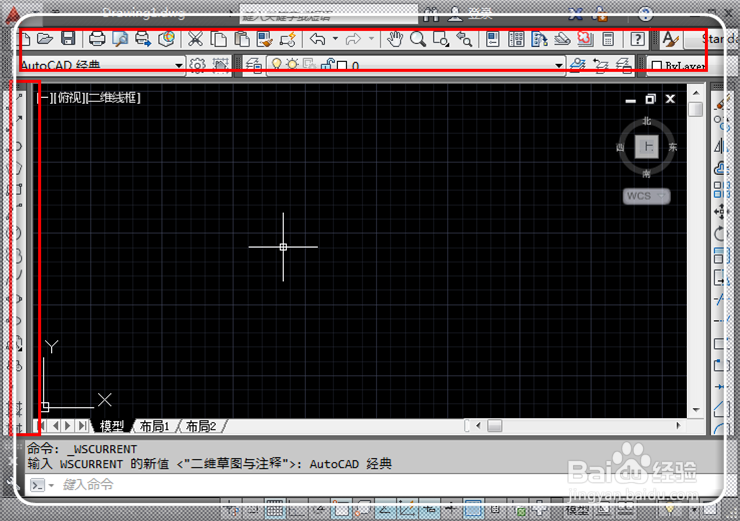Open Help with the question mark icon
This screenshot has height=521, width=740.
tap(637, 39)
